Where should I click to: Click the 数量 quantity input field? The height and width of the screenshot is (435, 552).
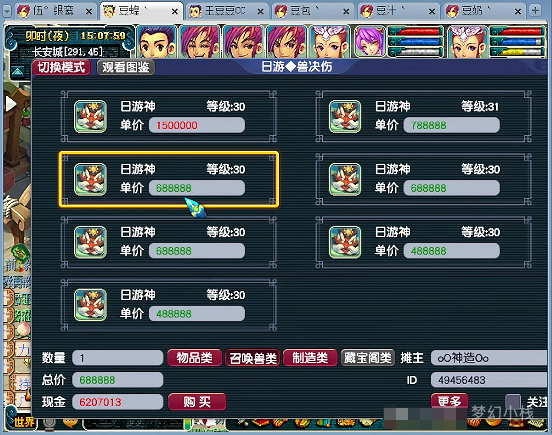point(118,358)
